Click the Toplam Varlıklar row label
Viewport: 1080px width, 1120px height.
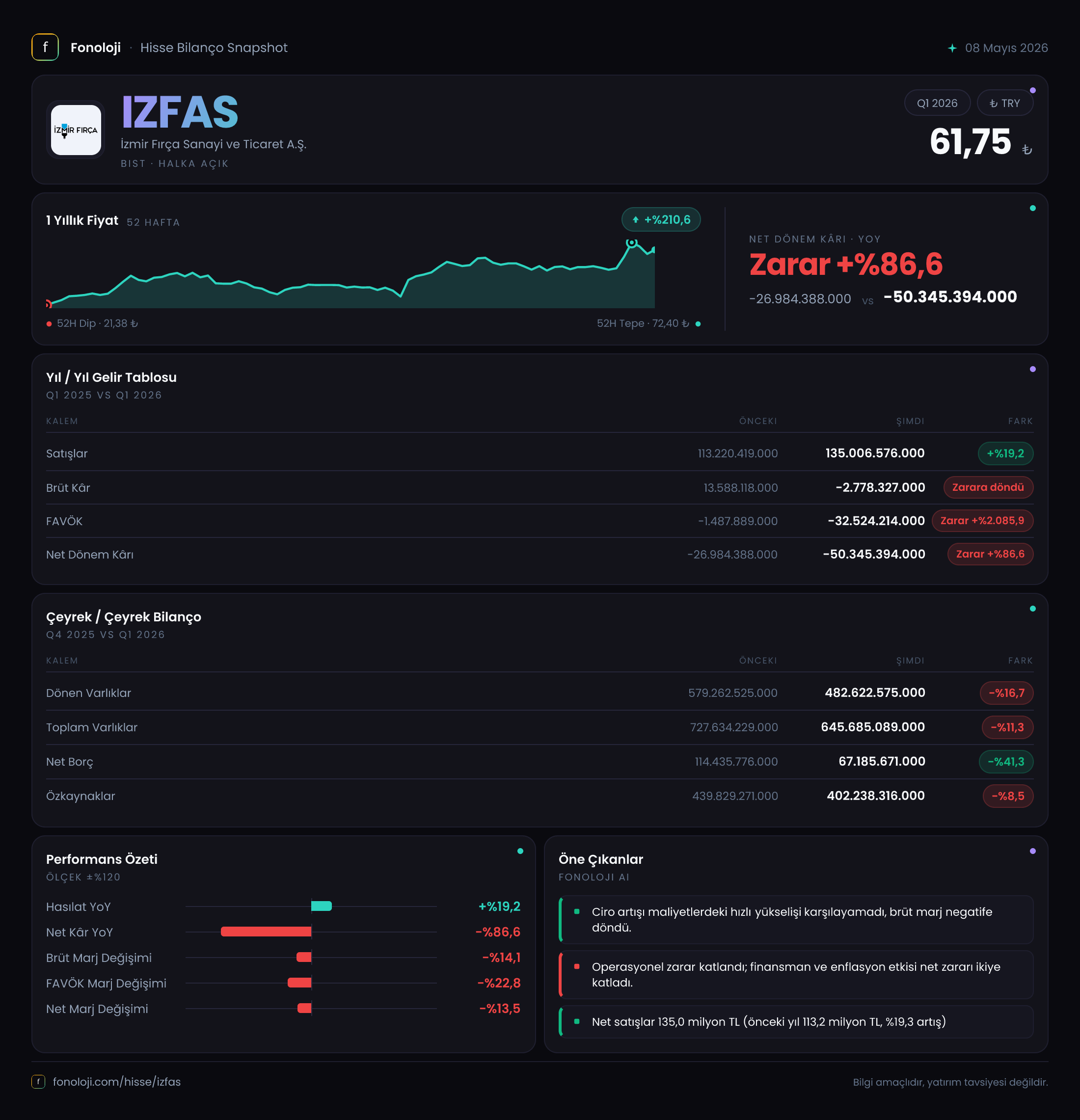click(x=91, y=727)
